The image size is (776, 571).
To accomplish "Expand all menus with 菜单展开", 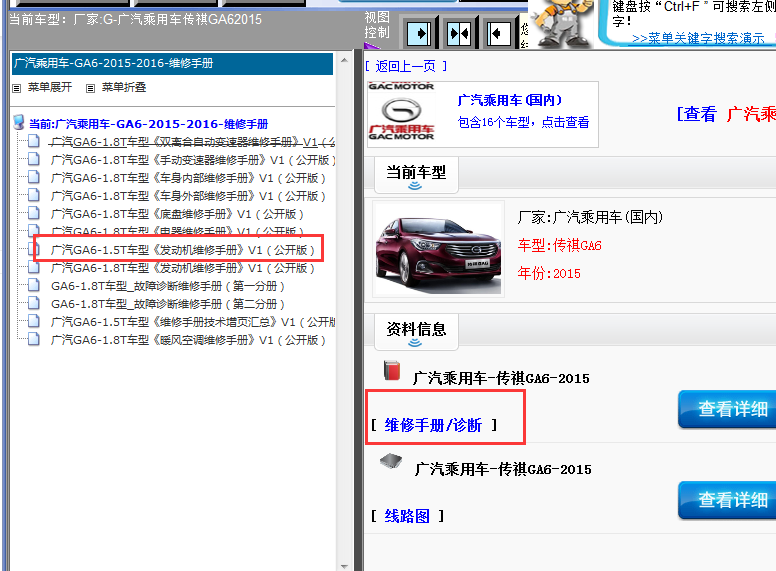I will tap(49, 88).
